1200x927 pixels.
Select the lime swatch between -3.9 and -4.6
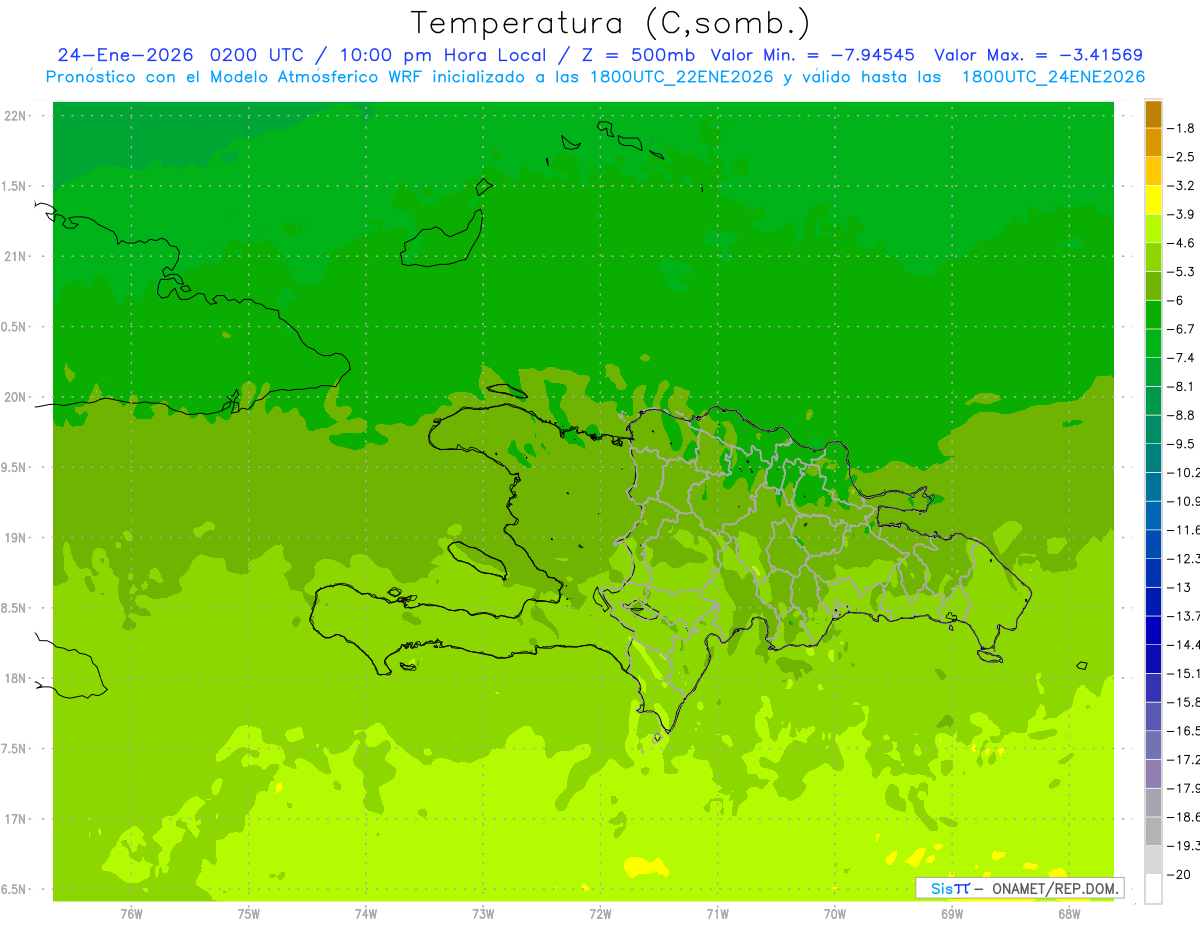1153,229
